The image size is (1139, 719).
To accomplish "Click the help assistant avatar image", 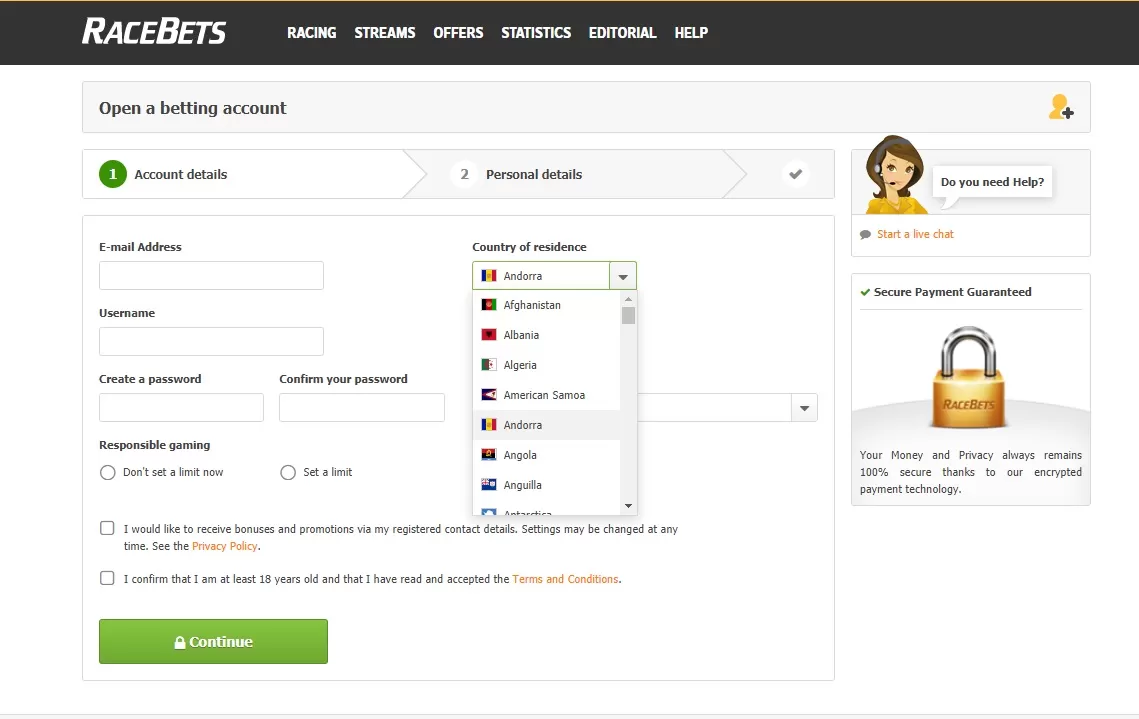I will 896,174.
